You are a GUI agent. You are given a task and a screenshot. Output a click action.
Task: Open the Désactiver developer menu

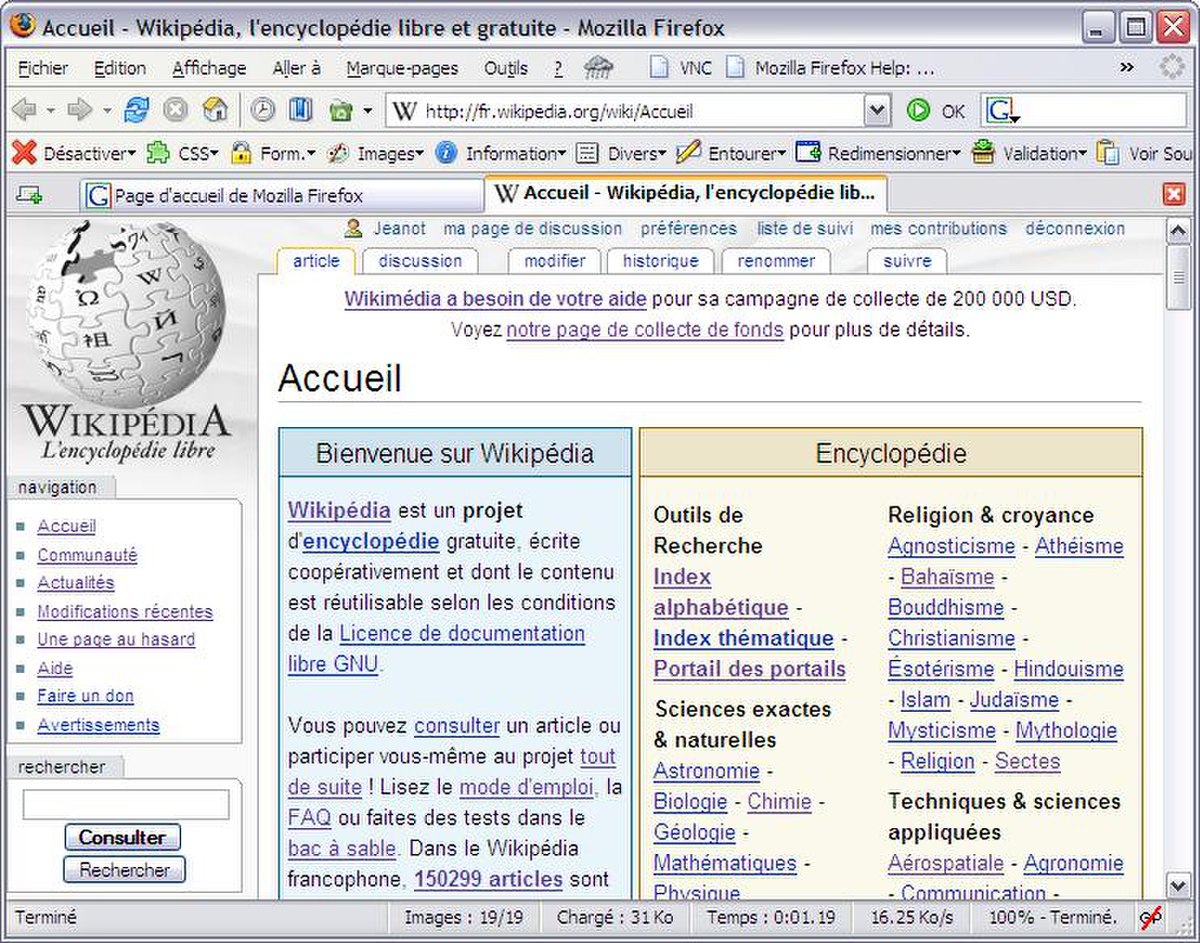tap(74, 153)
